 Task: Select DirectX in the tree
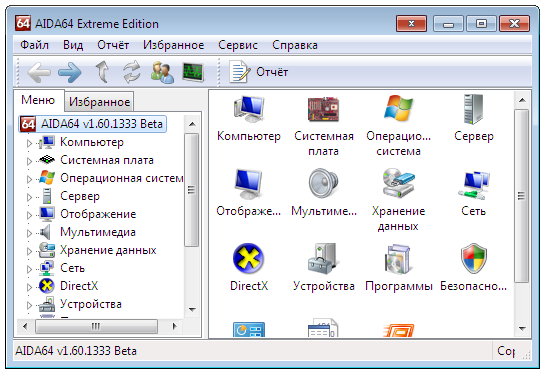[79, 286]
